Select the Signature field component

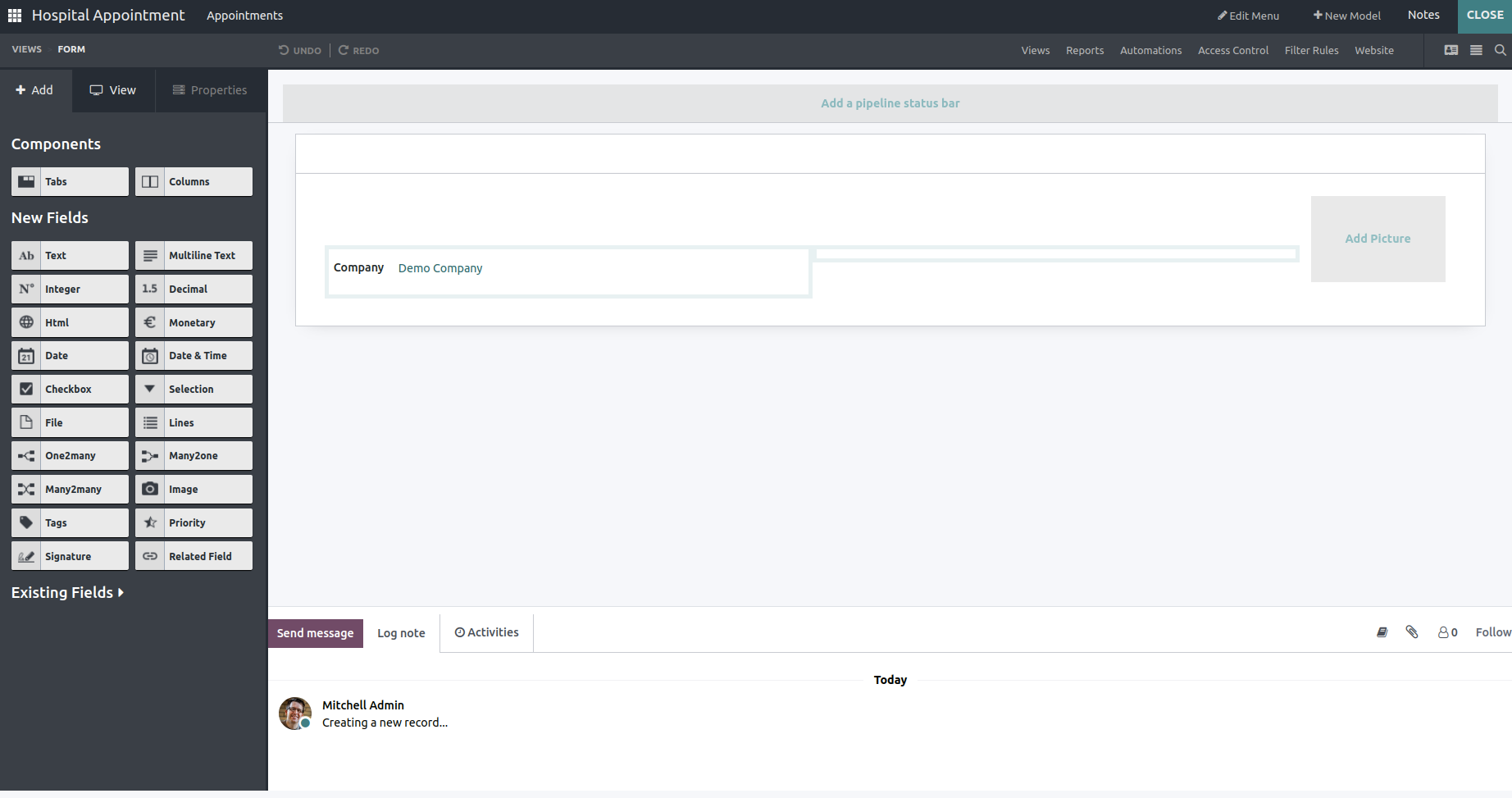[x=70, y=556]
